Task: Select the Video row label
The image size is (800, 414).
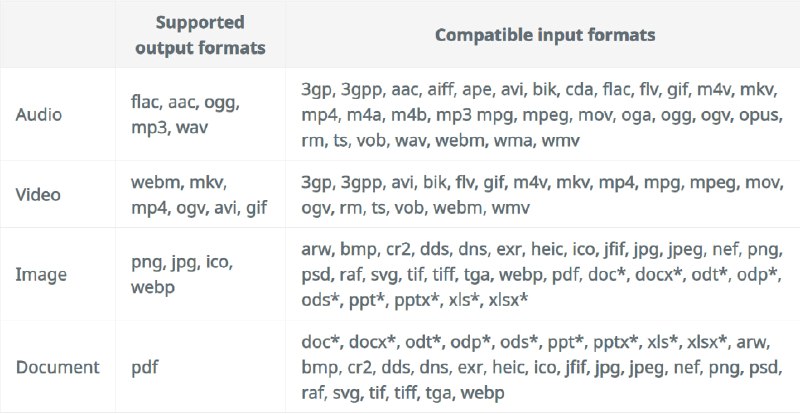Action: coord(39,195)
